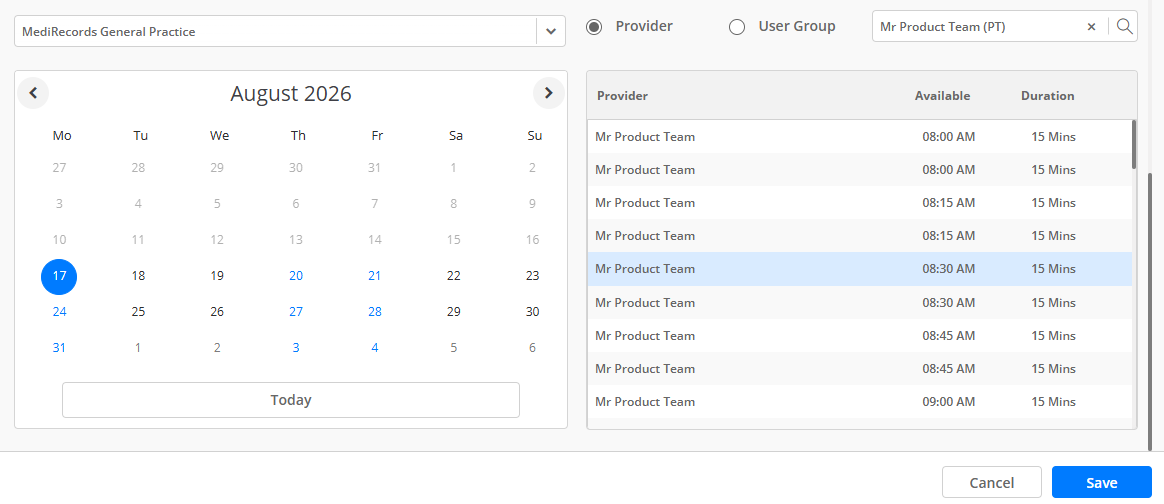Click the Provider column header
This screenshot has height=504, width=1164.
coord(622,96)
